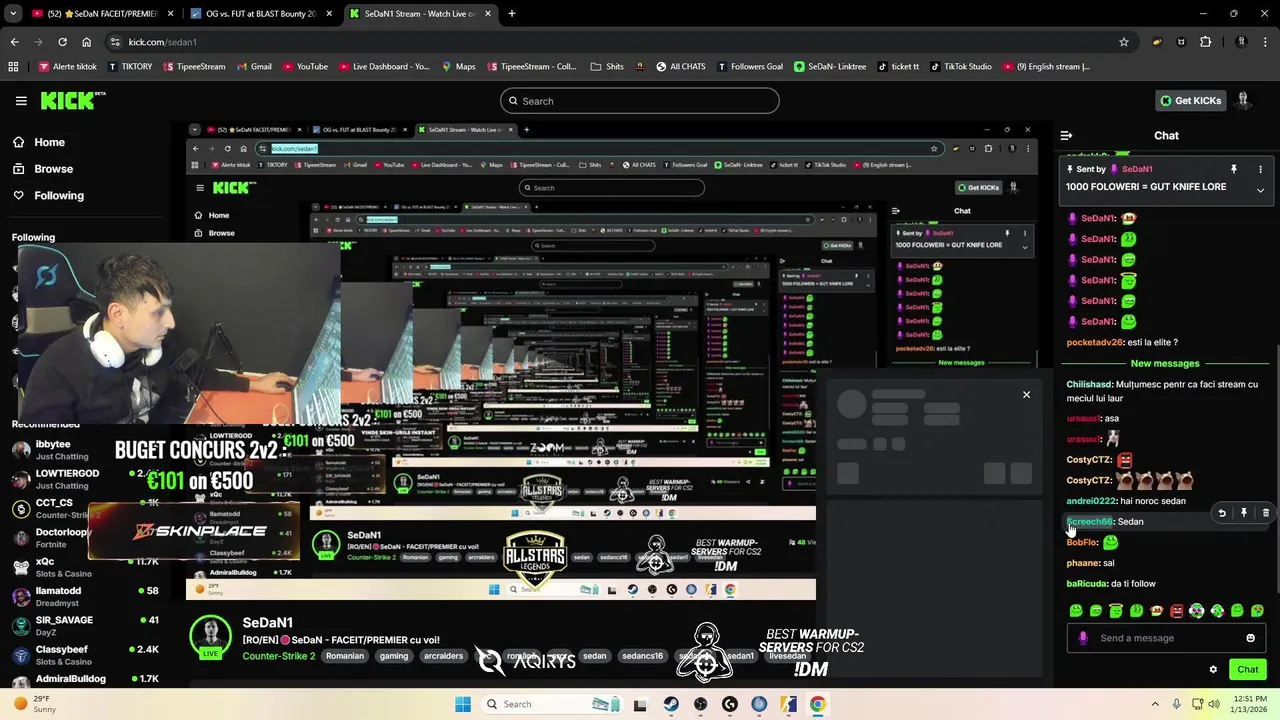Delete Screech66's chat message
This screenshot has height=720, width=1280.
point(1266,513)
